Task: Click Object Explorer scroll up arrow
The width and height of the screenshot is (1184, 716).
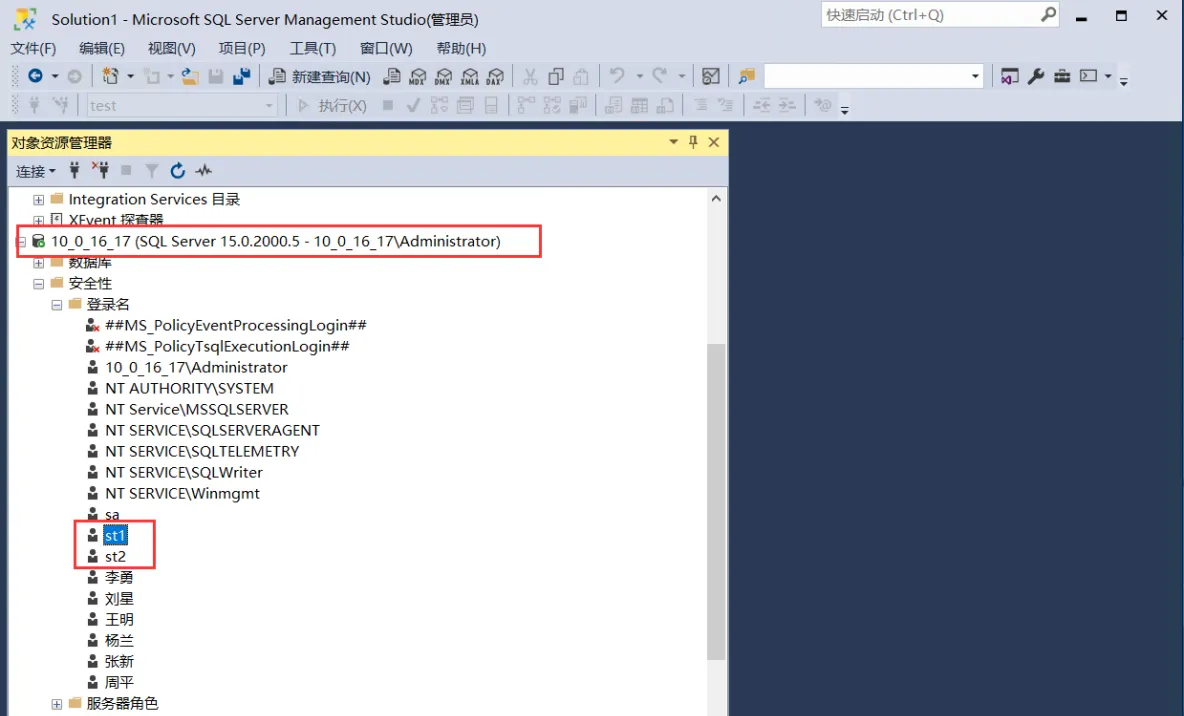Action: (716, 199)
